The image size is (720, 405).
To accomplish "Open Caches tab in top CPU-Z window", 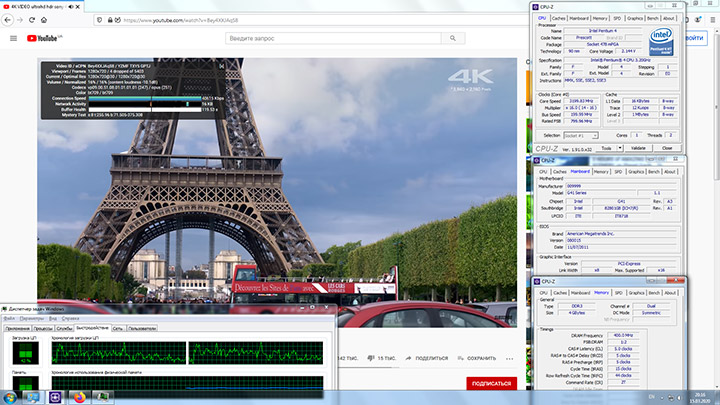I will coord(558,18).
